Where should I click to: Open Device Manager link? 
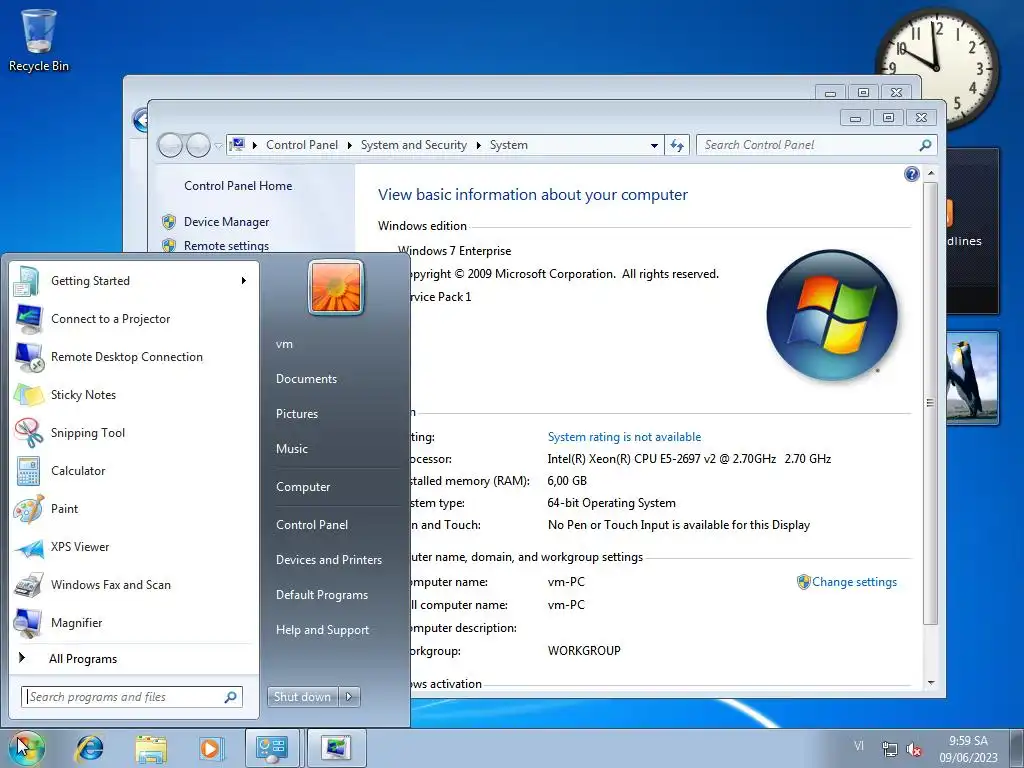coord(226,222)
